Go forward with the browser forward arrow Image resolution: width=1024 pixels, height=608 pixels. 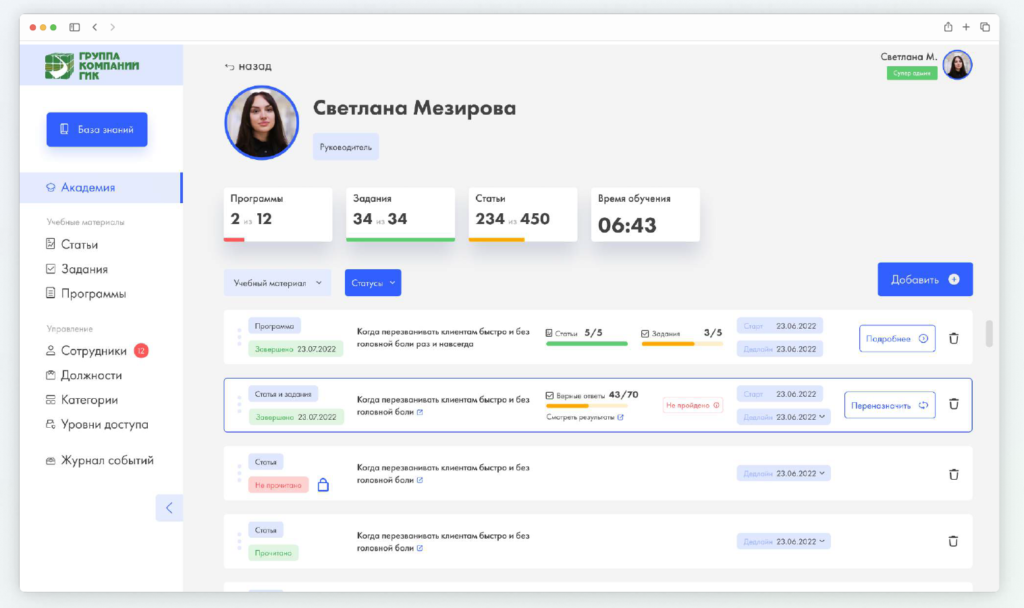click(112, 27)
